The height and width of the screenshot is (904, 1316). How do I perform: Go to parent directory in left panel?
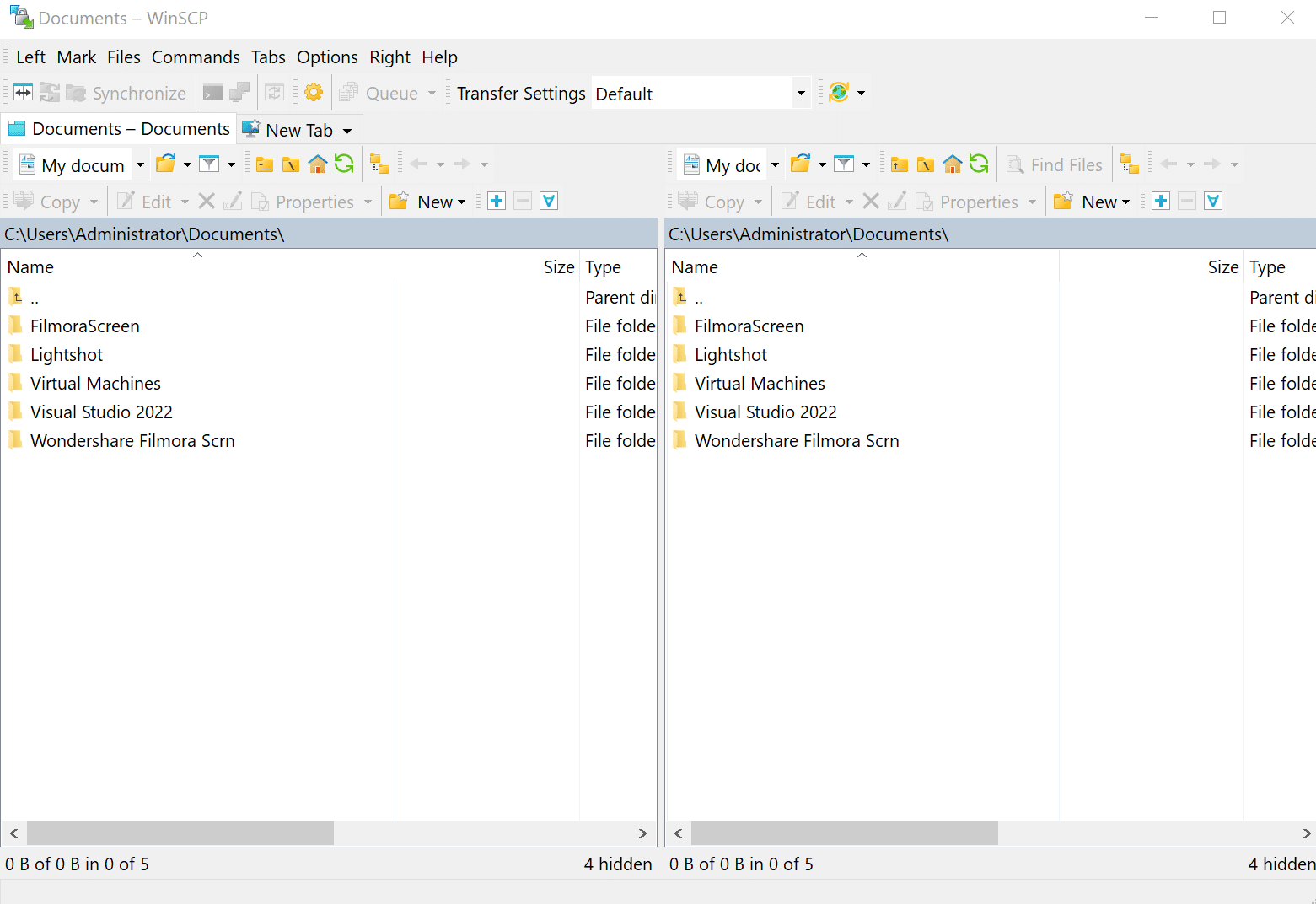[x=265, y=164]
